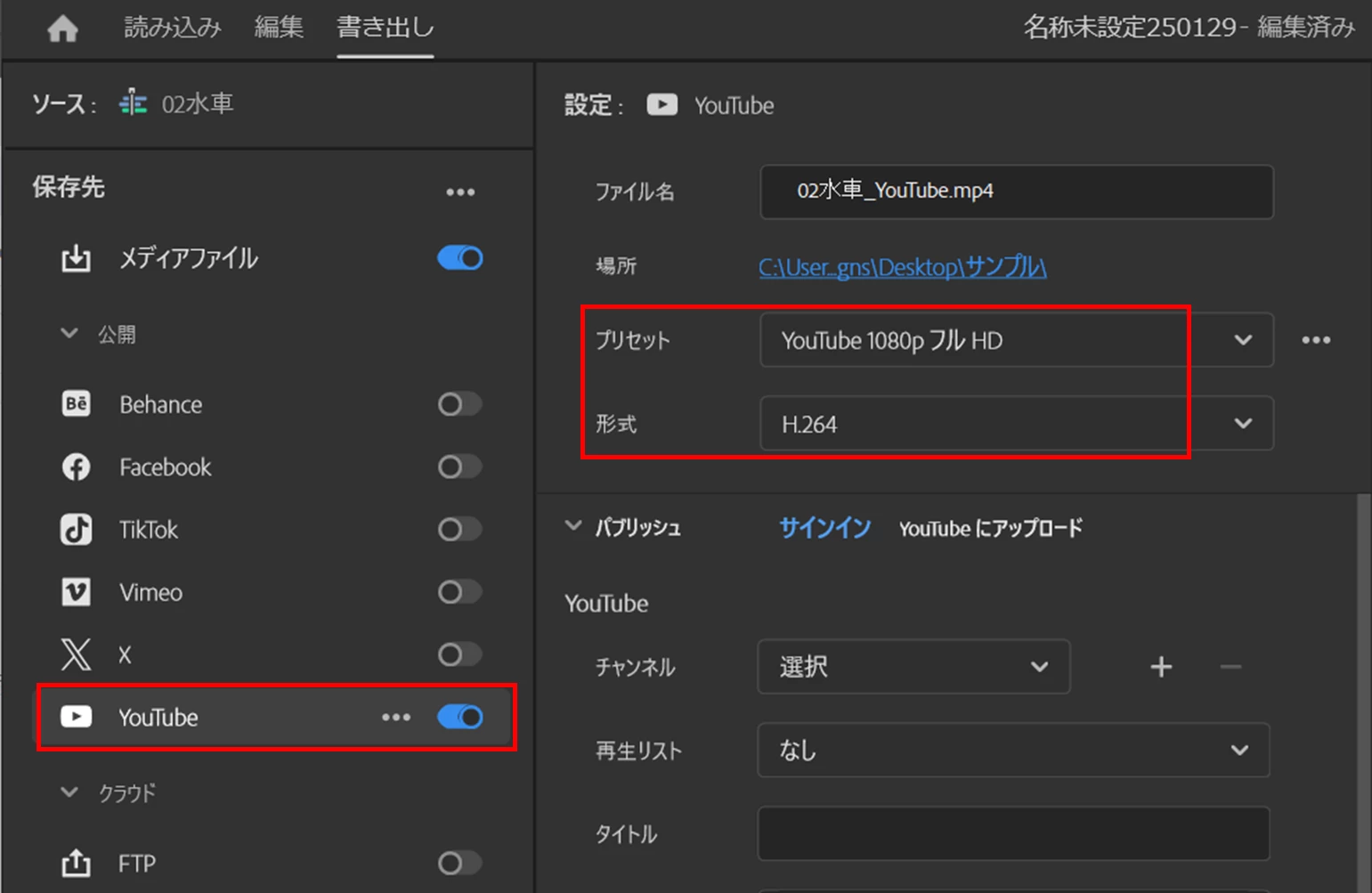Screen dimensions: 1372x893
Task: Select the 書き出し tab
Action: [x=386, y=28]
